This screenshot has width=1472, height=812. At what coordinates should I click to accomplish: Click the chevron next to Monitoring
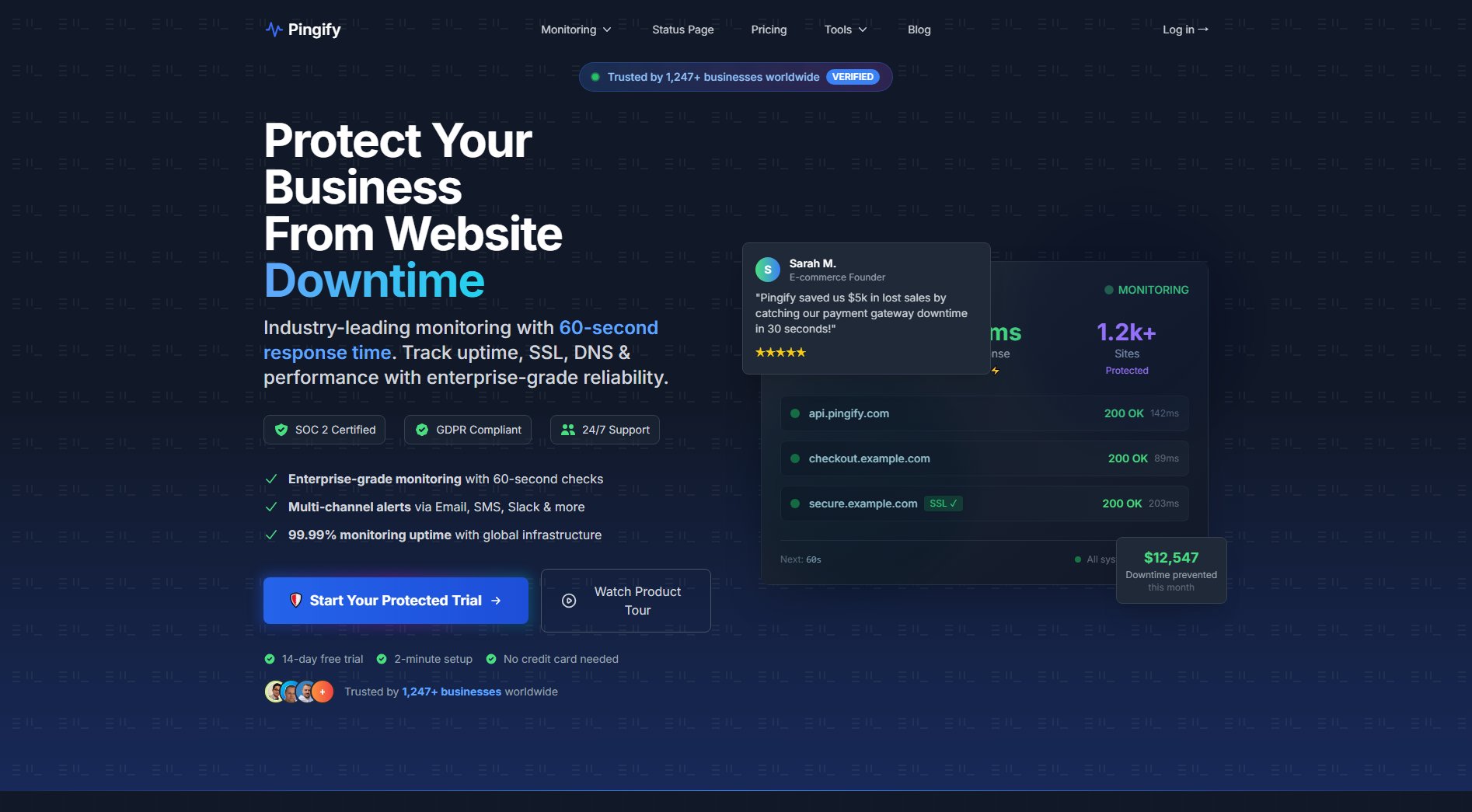click(x=607, y=30)
